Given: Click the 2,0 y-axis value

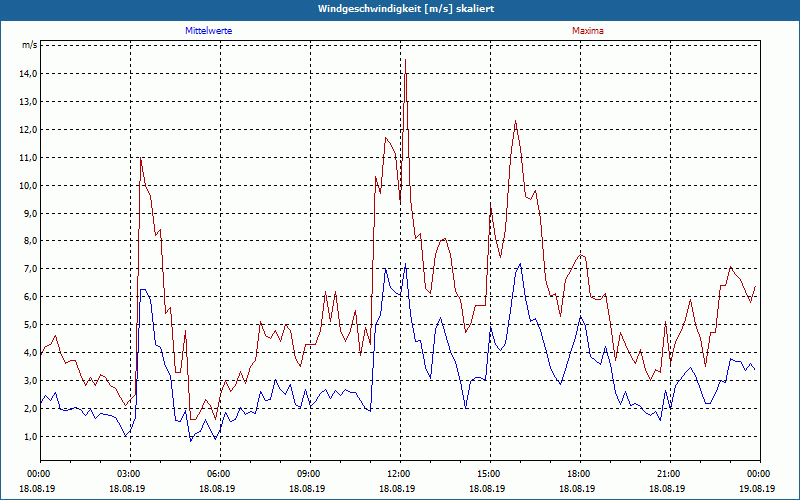Looking at the screenshot, I should coord(31,408).
